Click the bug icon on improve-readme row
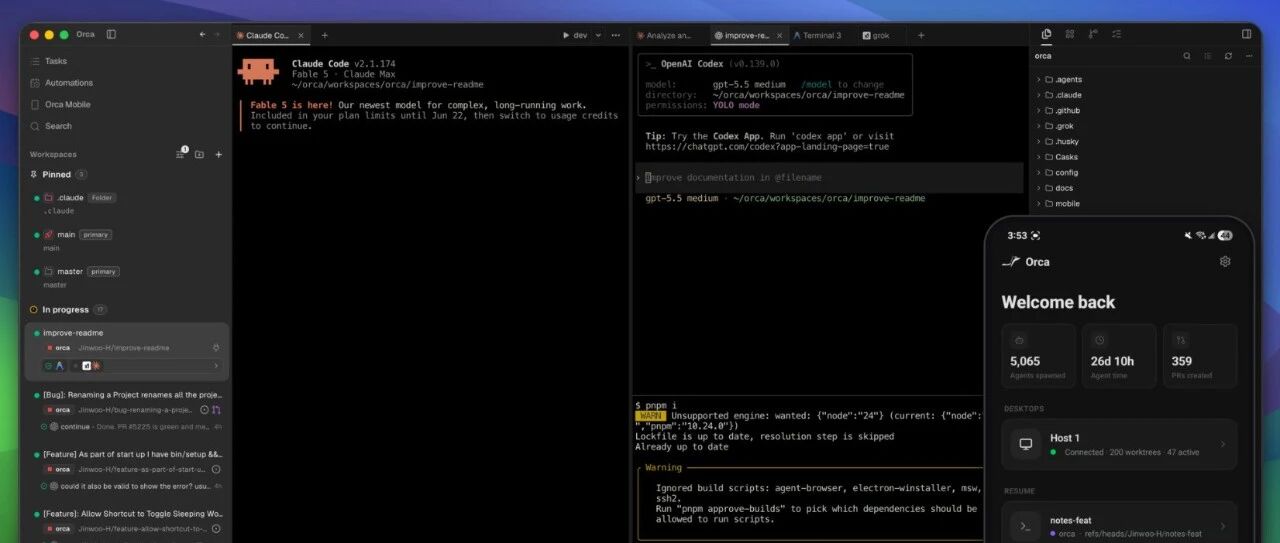This screenshot has width=1280, height=543. [x=216, y=348]
